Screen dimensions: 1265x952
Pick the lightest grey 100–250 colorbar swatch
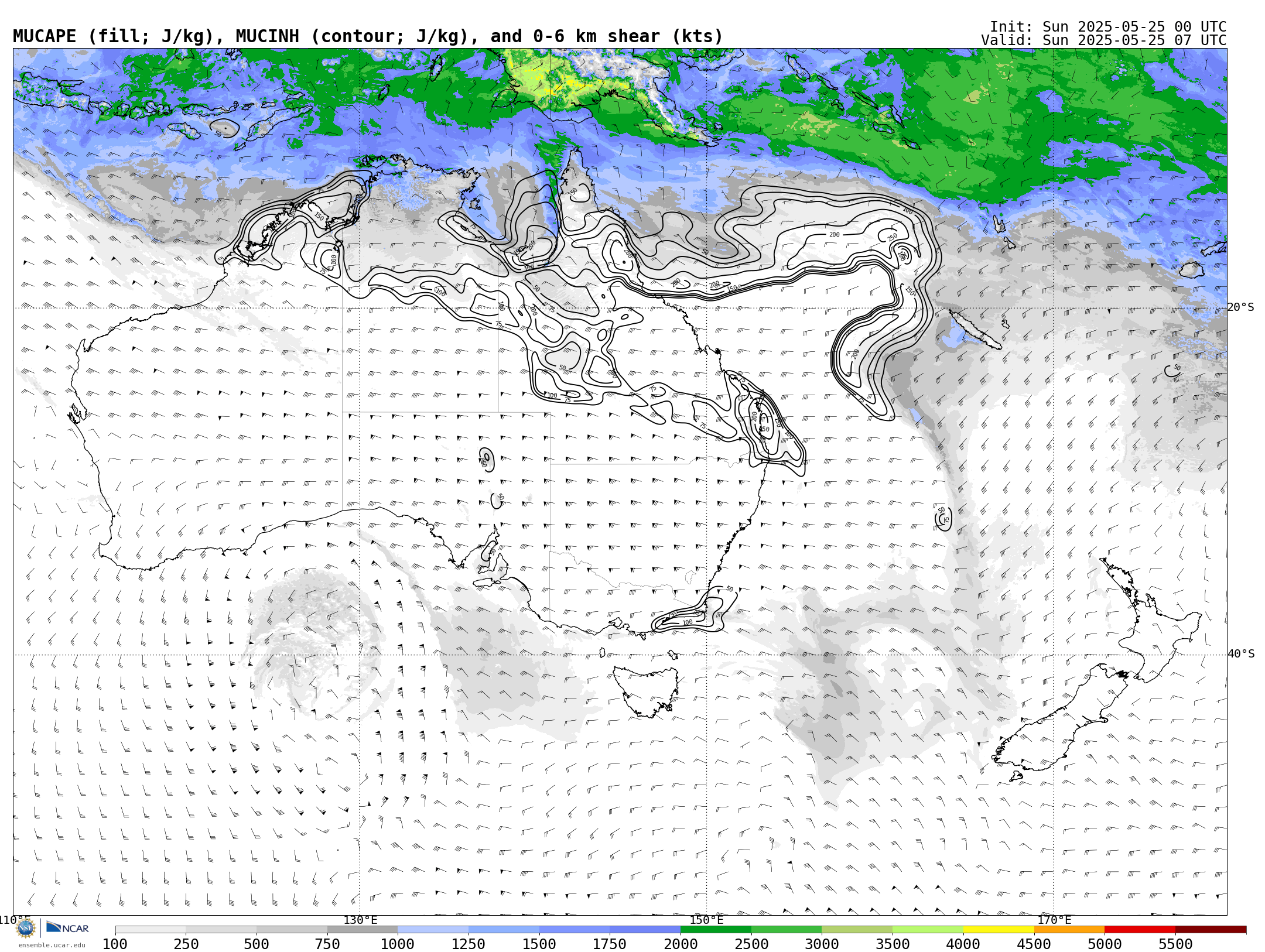[151, 930]
